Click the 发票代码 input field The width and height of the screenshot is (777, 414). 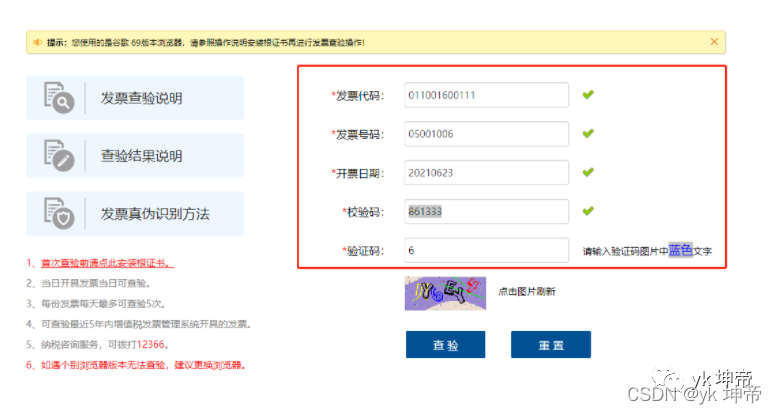[486, 95]
